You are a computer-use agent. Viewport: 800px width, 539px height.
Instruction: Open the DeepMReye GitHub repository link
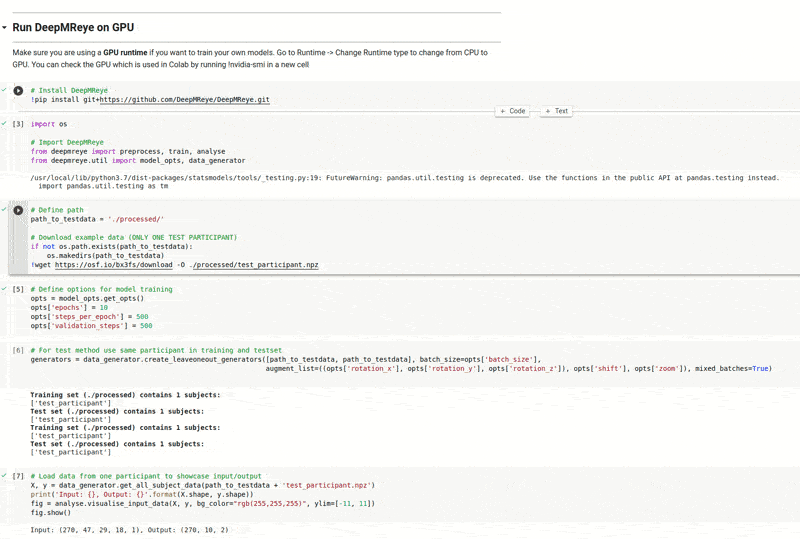click(x=184, y=100)
